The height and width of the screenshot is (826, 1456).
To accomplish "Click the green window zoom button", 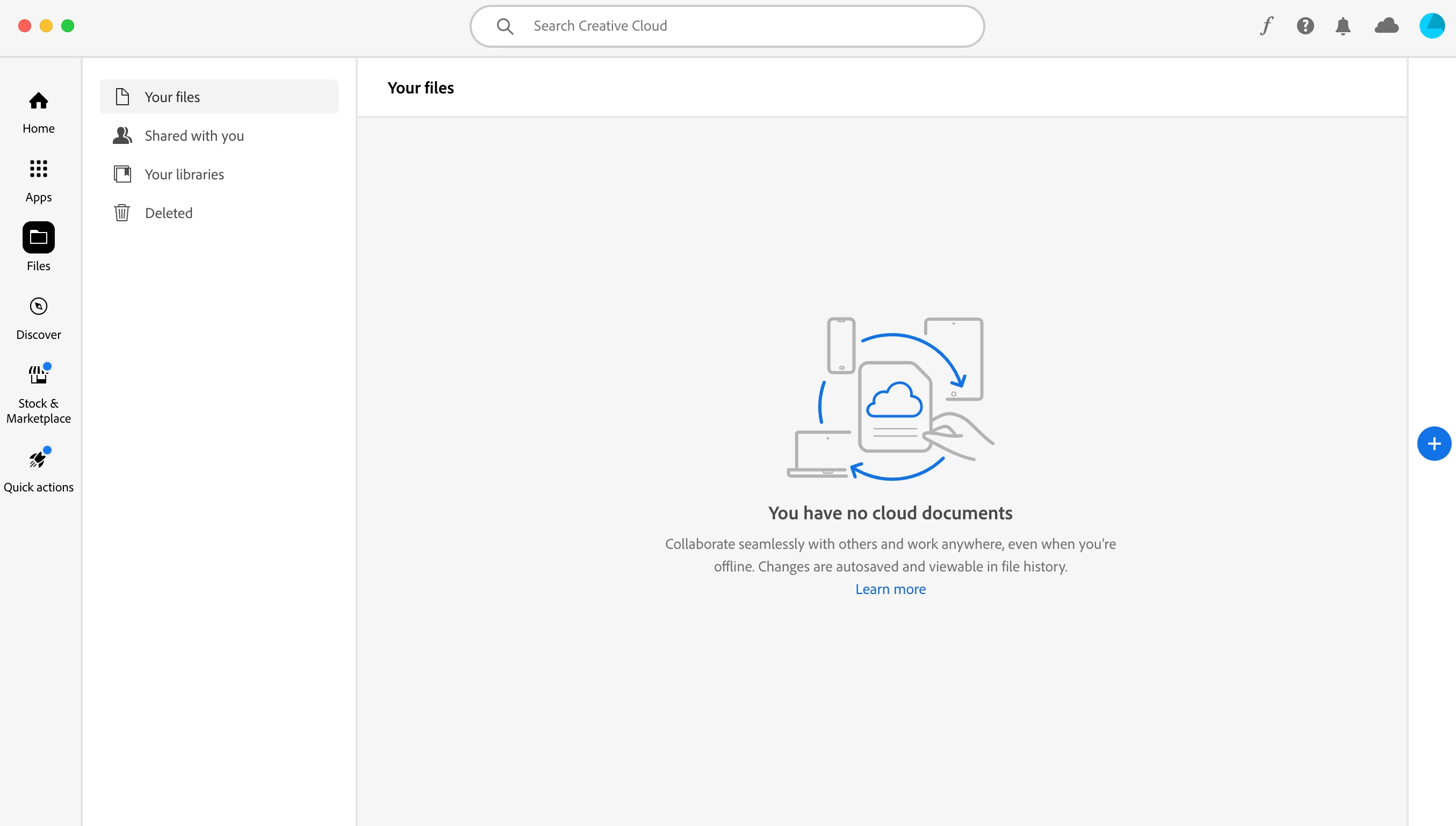I will 68,26.
